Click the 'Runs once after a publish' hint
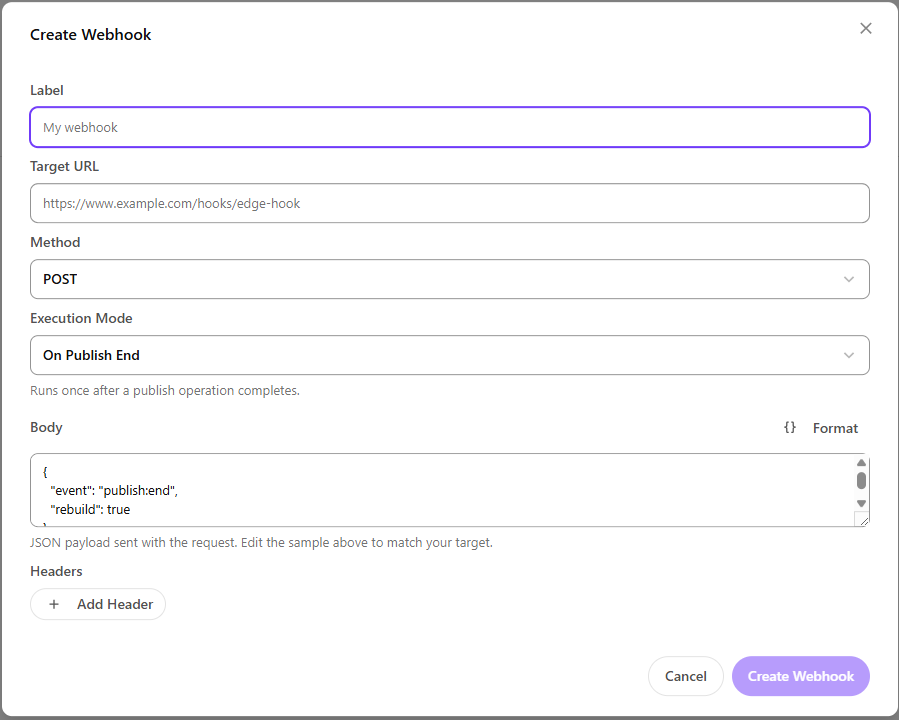Viewport: 899px width, 720px height. pos(165,391)
